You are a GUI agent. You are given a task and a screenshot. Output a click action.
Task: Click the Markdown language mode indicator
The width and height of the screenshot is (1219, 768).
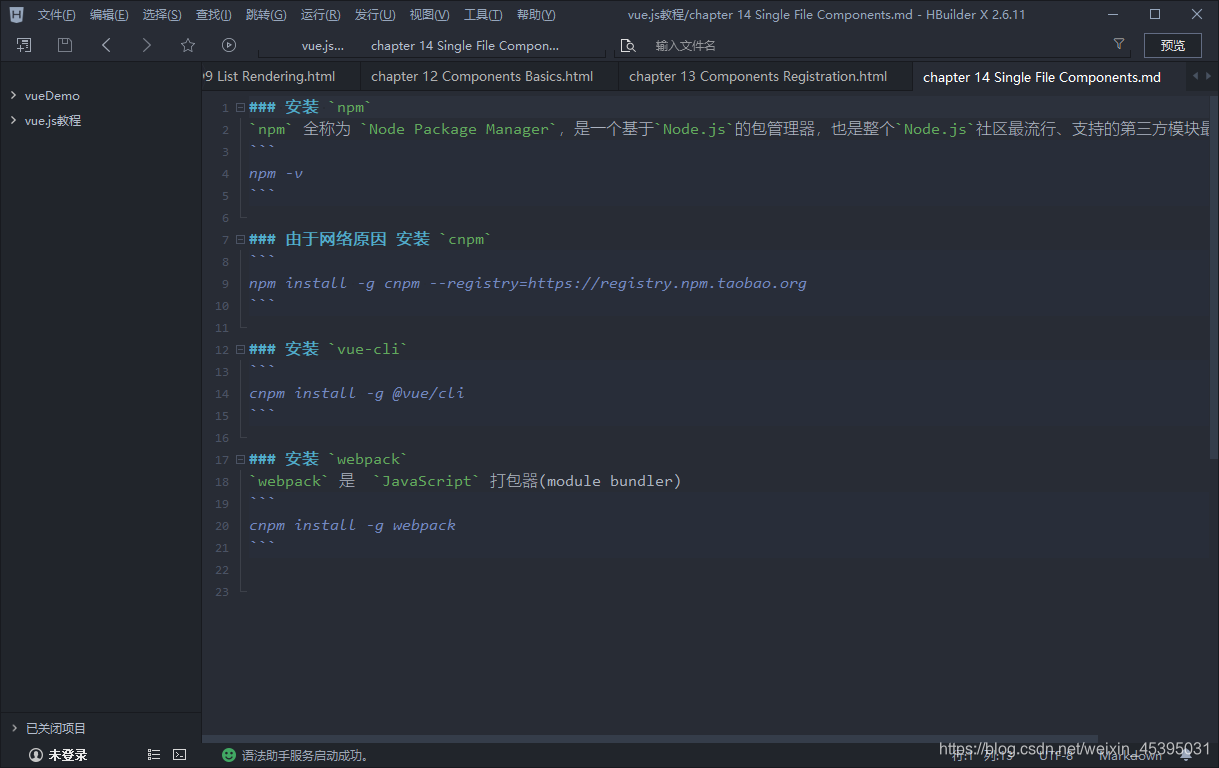1130,755
